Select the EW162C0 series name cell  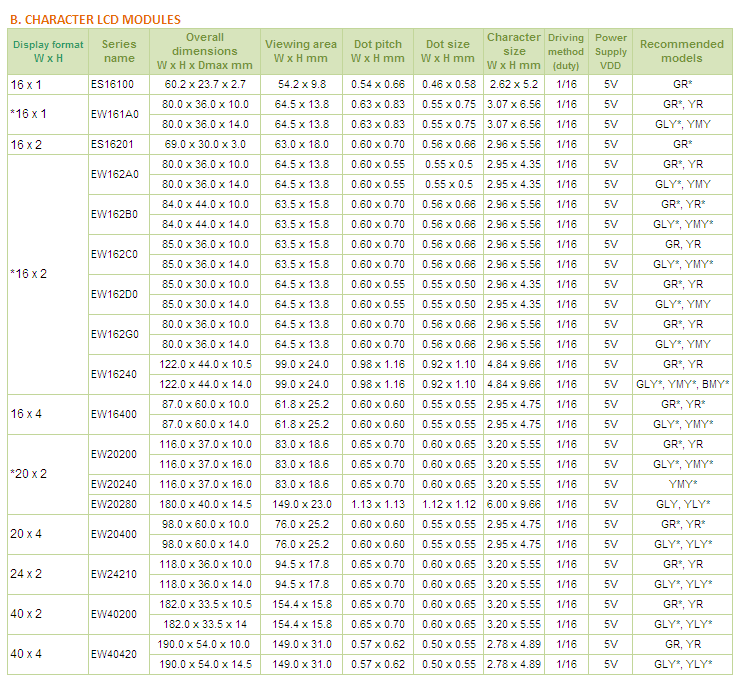coord(119,254)
